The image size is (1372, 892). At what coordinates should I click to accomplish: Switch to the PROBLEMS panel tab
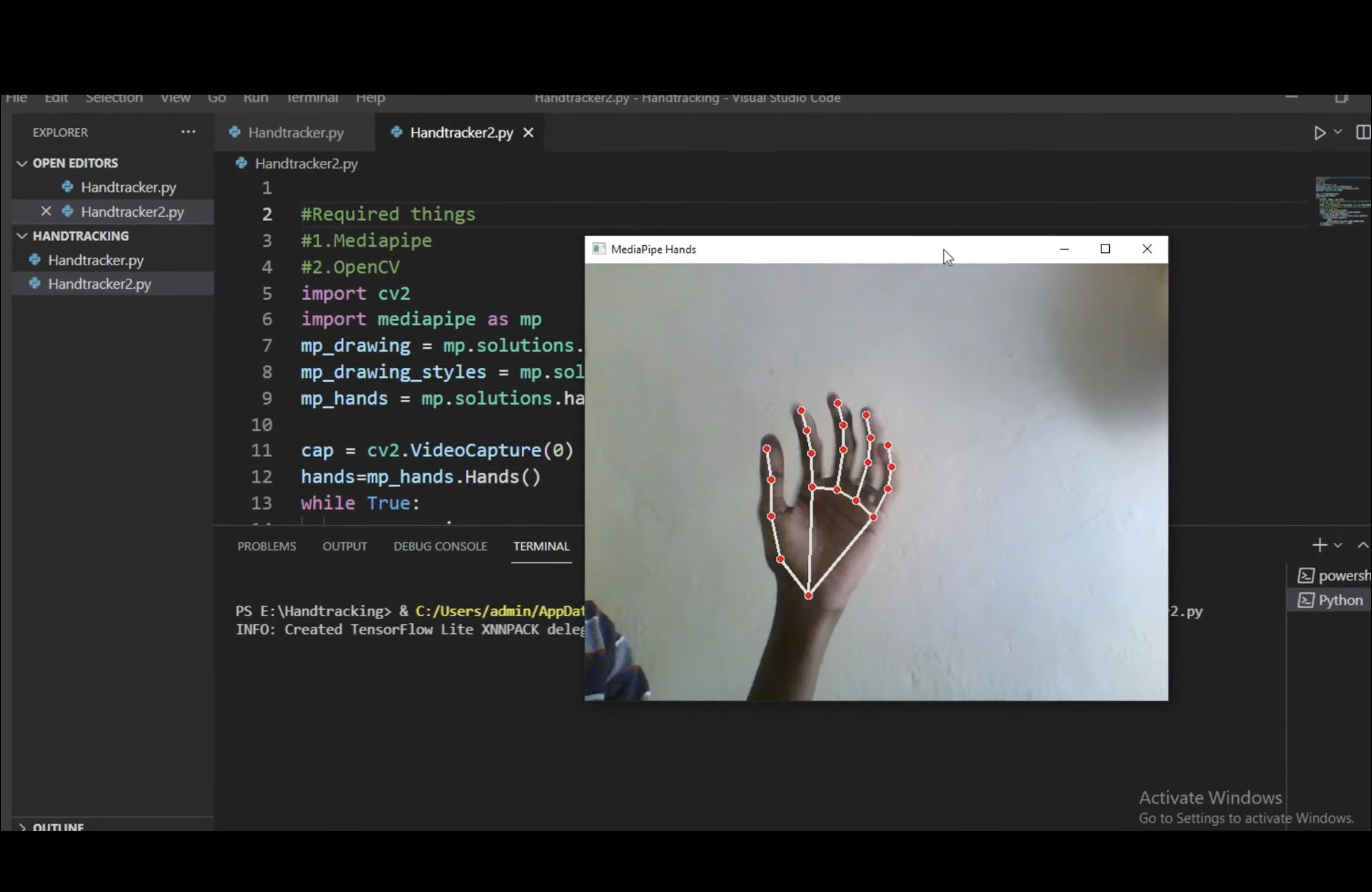coord(266,546)
